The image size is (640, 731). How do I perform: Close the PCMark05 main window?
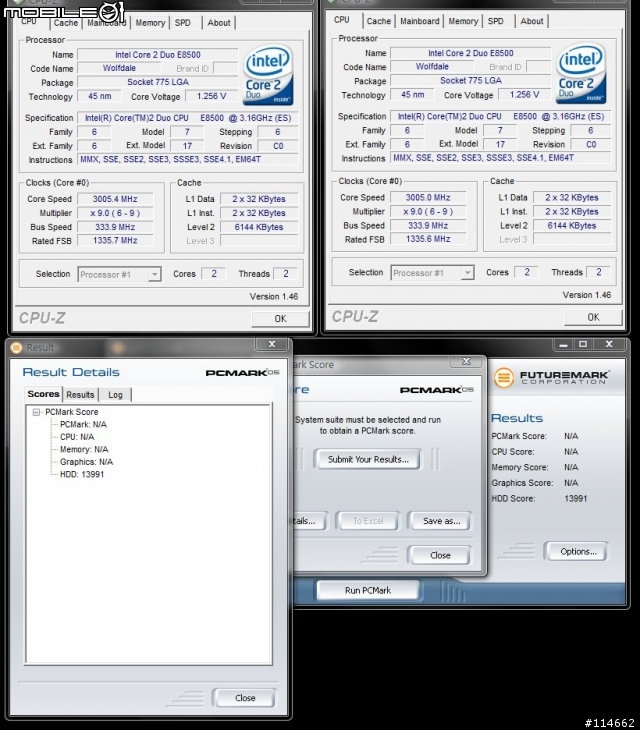(609, 345)
